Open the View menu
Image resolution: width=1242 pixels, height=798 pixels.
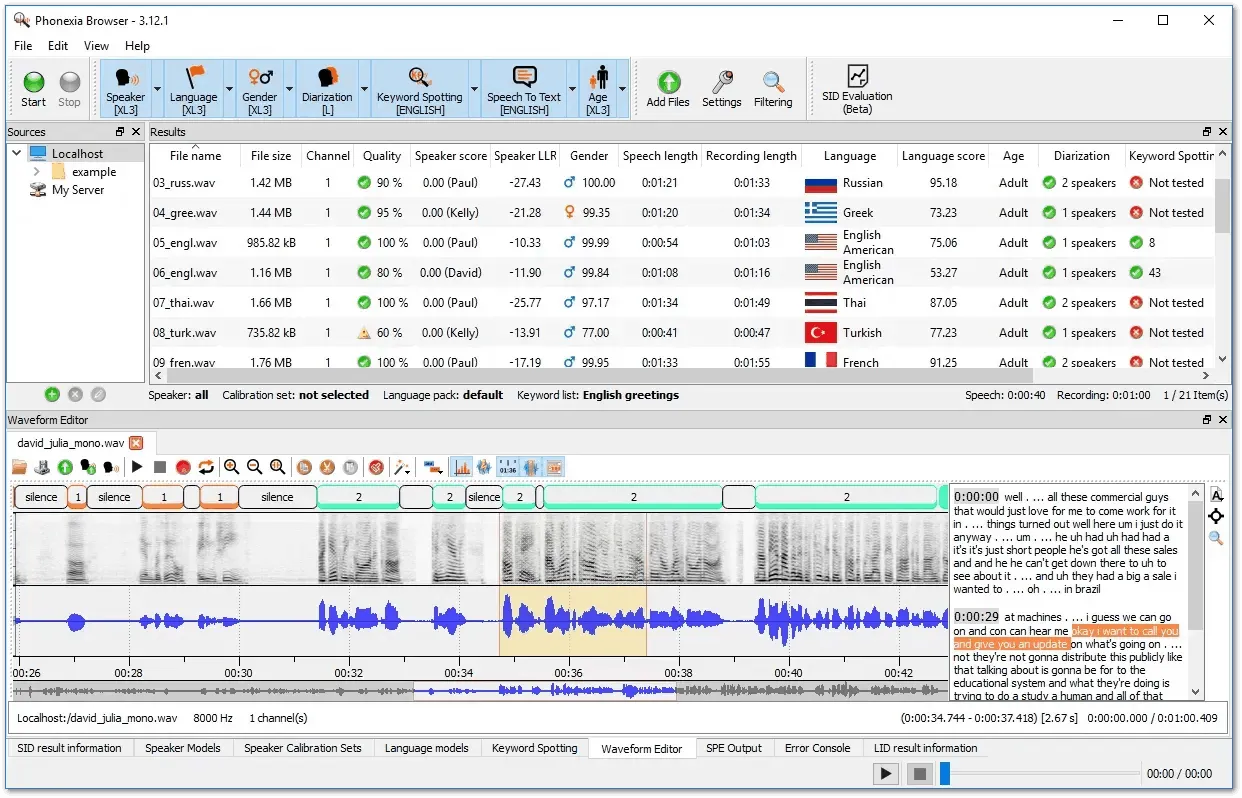[x=96, y=46]
